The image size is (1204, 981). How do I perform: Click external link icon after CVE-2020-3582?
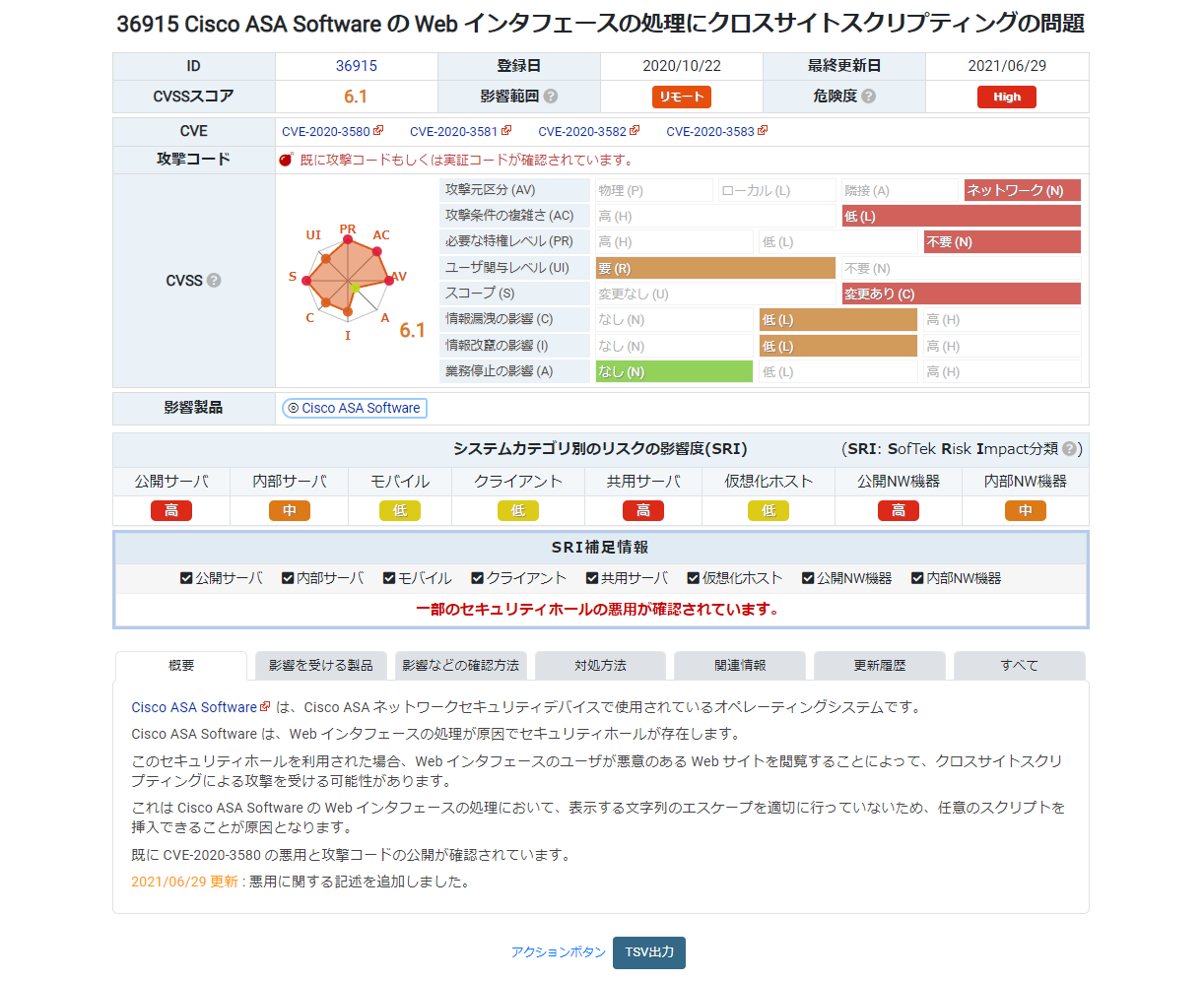click(635, 131)
